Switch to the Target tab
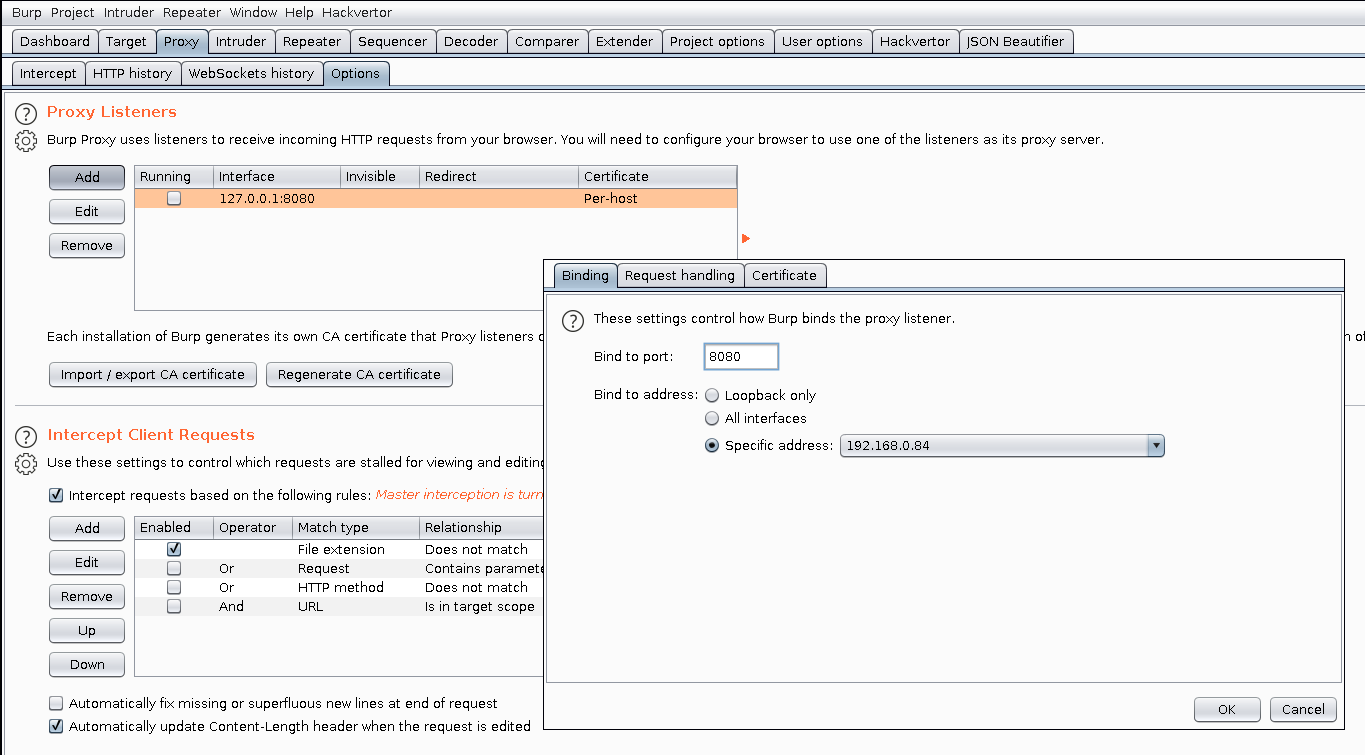 pyautogui.click(x=126, y=41)
